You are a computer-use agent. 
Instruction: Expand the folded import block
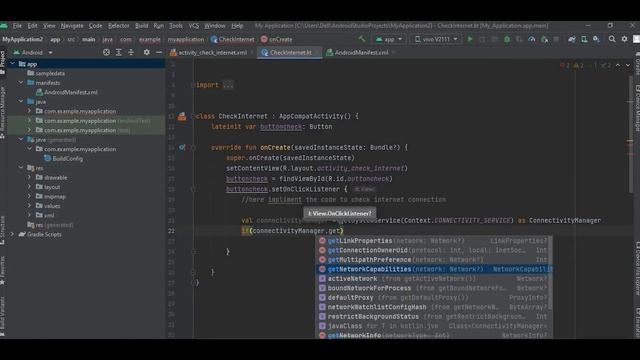(x=228, y=85)
